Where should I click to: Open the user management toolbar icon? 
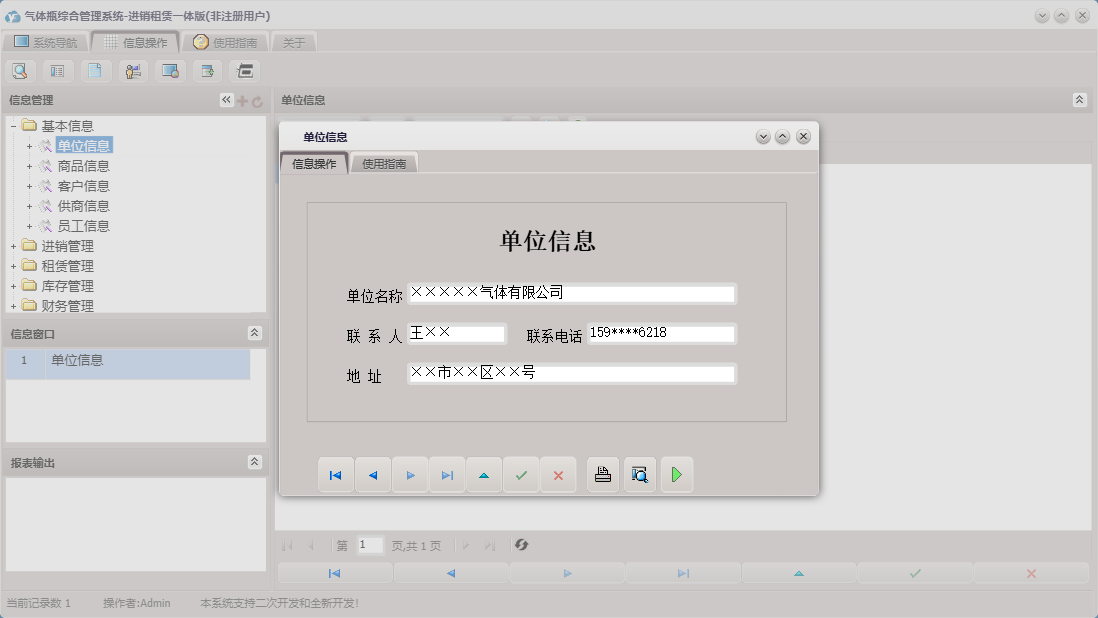coord(132,70)
